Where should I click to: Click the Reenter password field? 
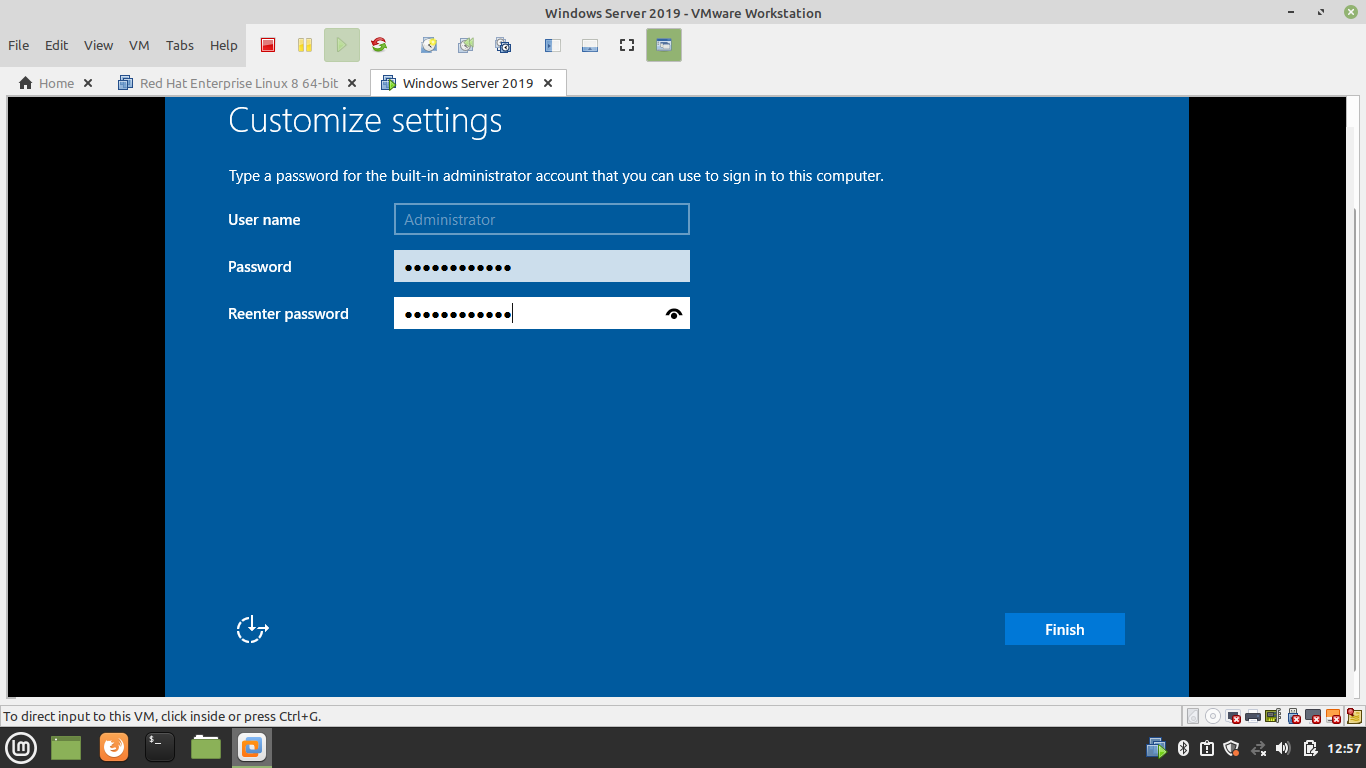[x=542, y=313]
